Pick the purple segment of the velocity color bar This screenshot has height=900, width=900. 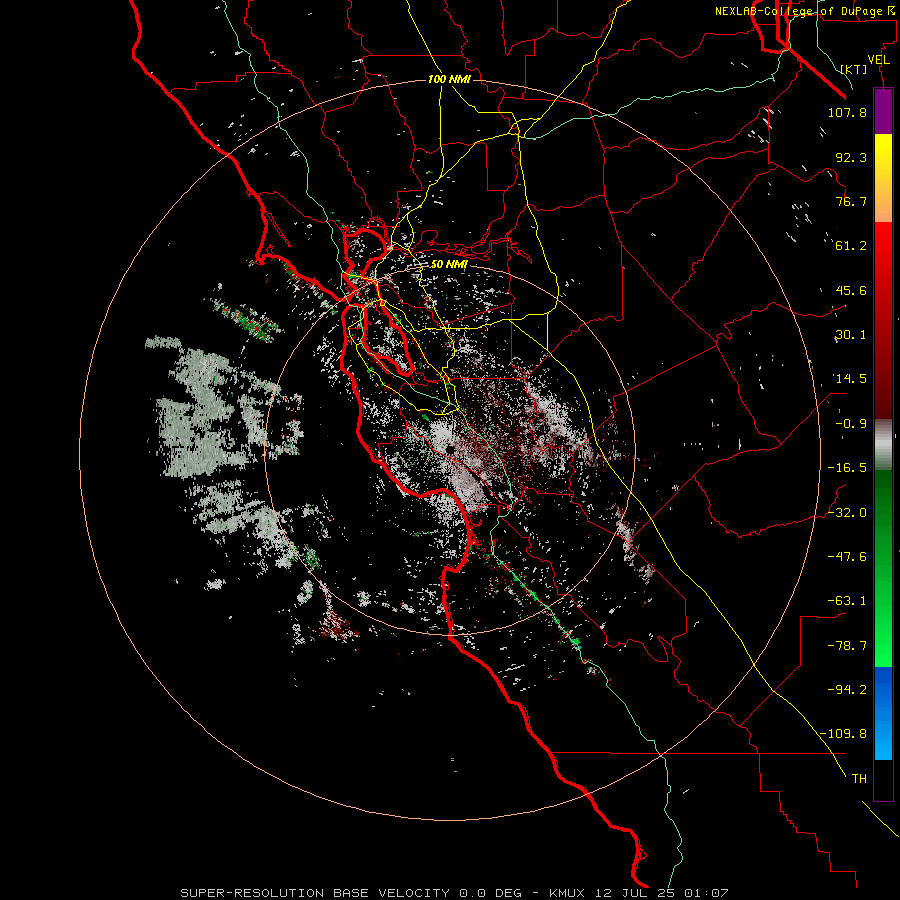[x=883, y=111]
